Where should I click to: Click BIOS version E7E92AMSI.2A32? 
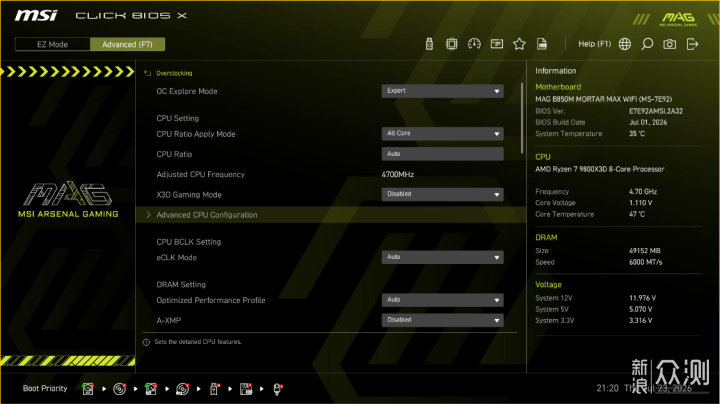tap(656, 111)
